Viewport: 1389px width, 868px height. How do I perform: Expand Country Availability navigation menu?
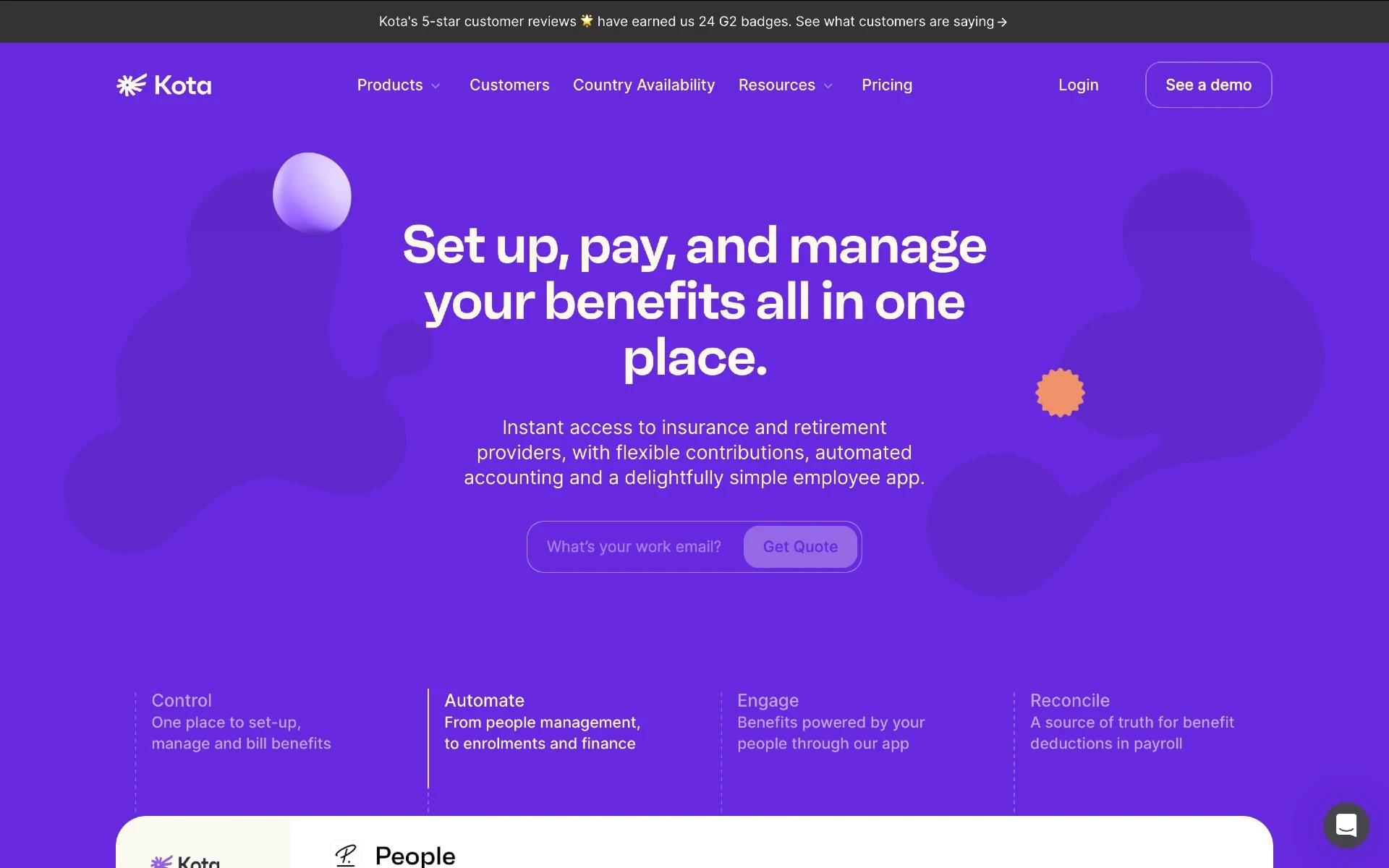tap(643, 84)
